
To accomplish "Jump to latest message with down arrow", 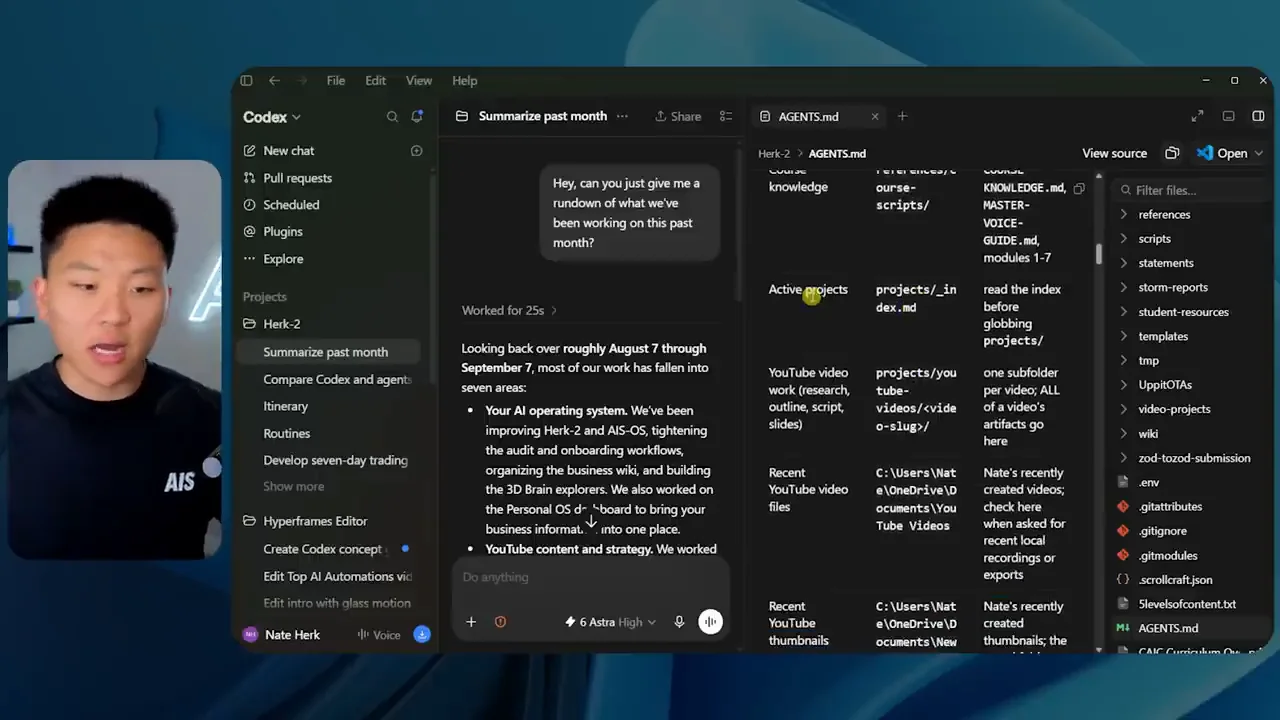I will 591,520.
